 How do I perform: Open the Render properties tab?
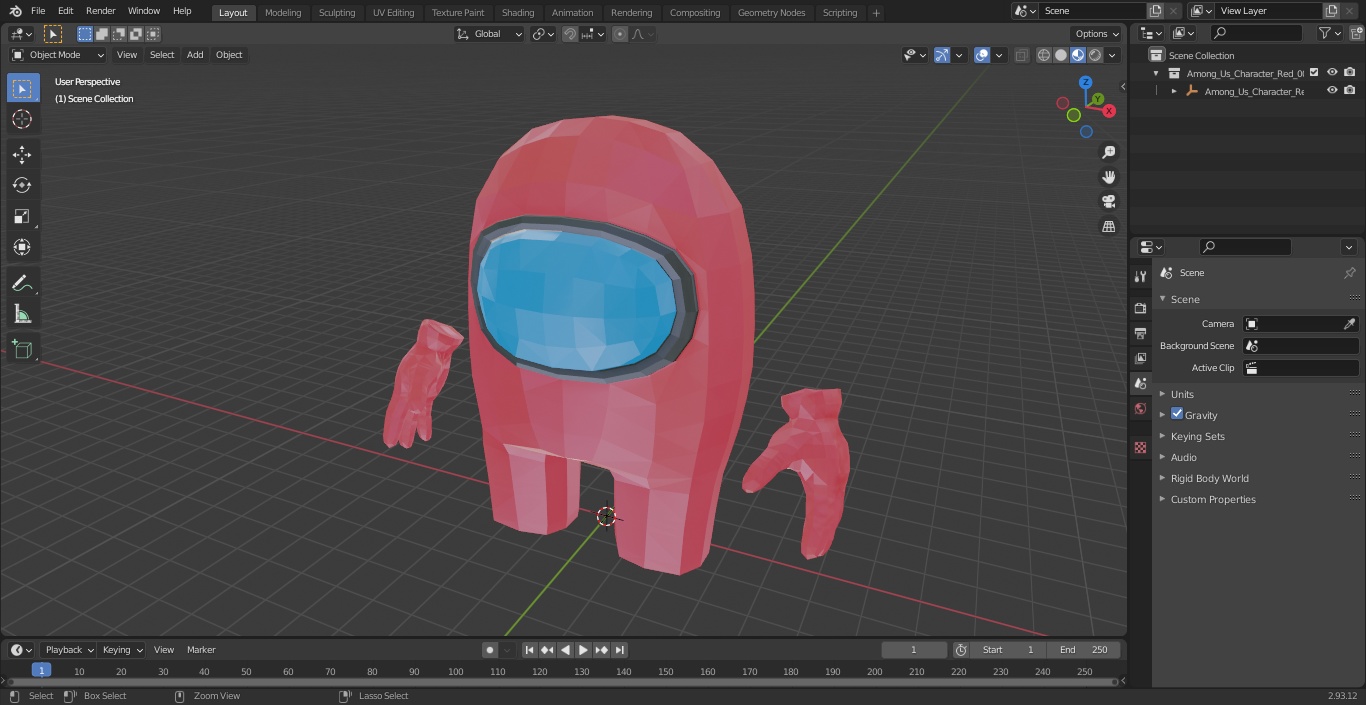tap(1140, 308)
